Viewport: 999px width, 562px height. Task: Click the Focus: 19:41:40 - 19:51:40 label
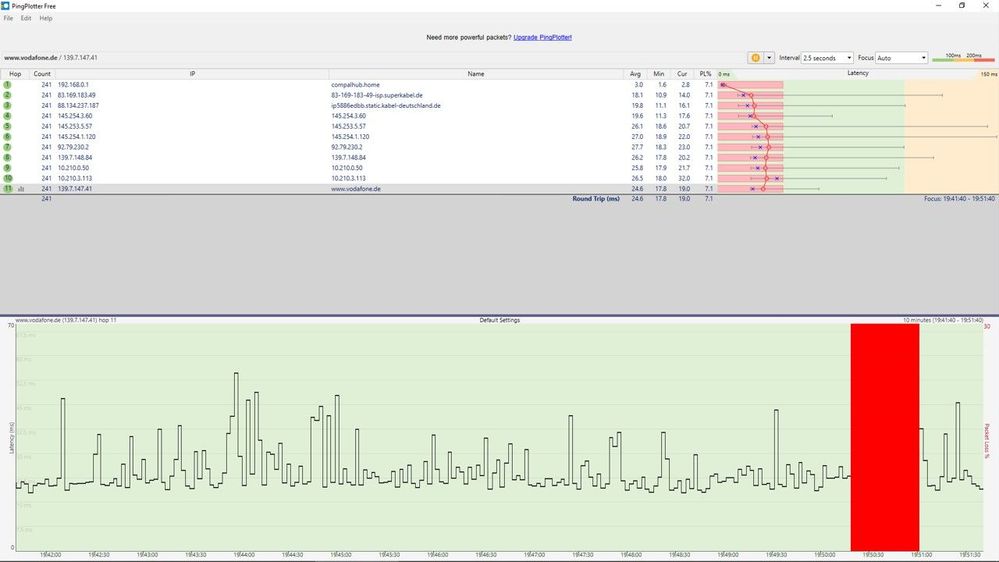(959, 199)
